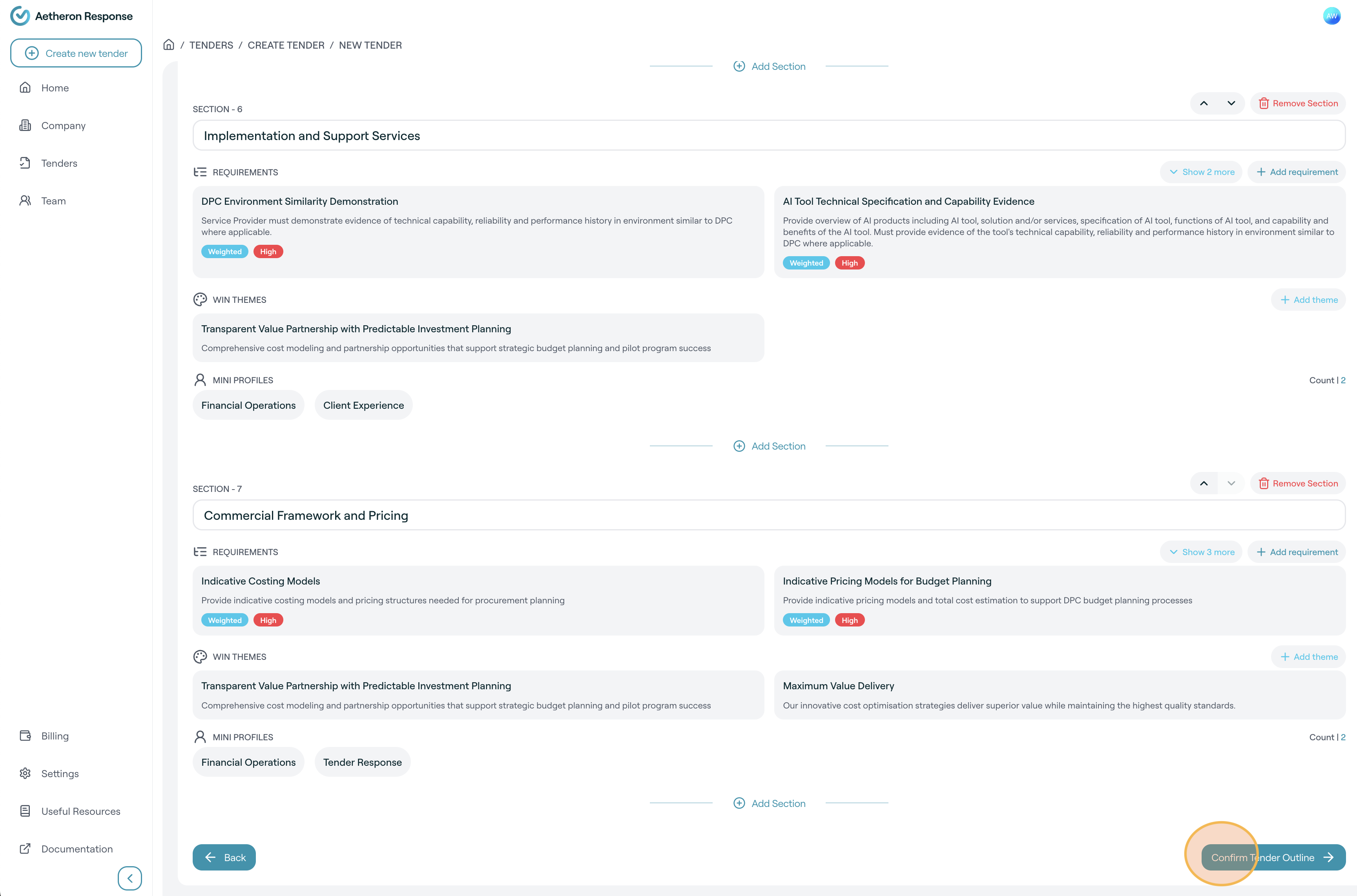The image size is (1357, 896).
Task: Select the Client Experience mini profile chip
Action: pos(363,405)
